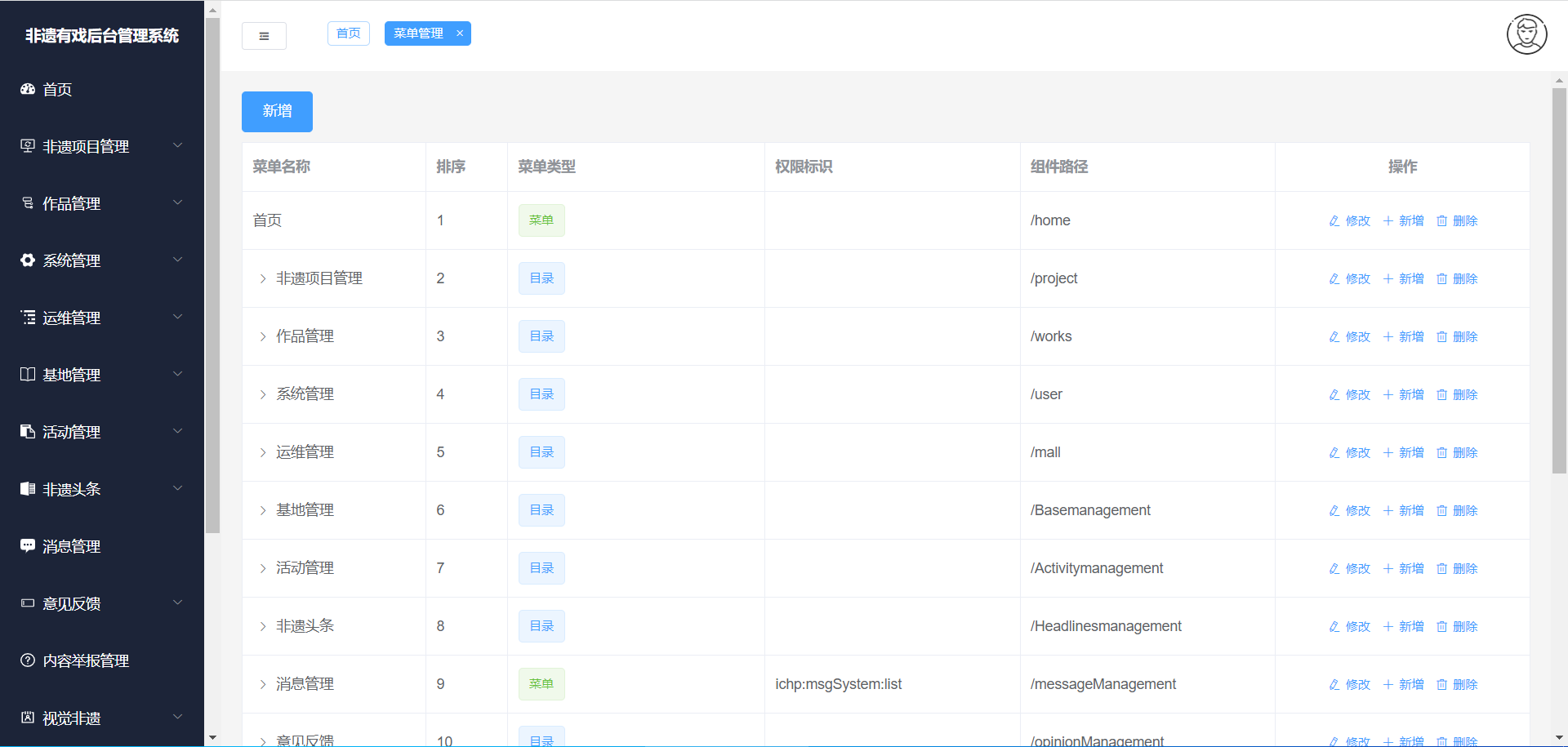Expand the 作品管理 table row

(x=263, y=337)
